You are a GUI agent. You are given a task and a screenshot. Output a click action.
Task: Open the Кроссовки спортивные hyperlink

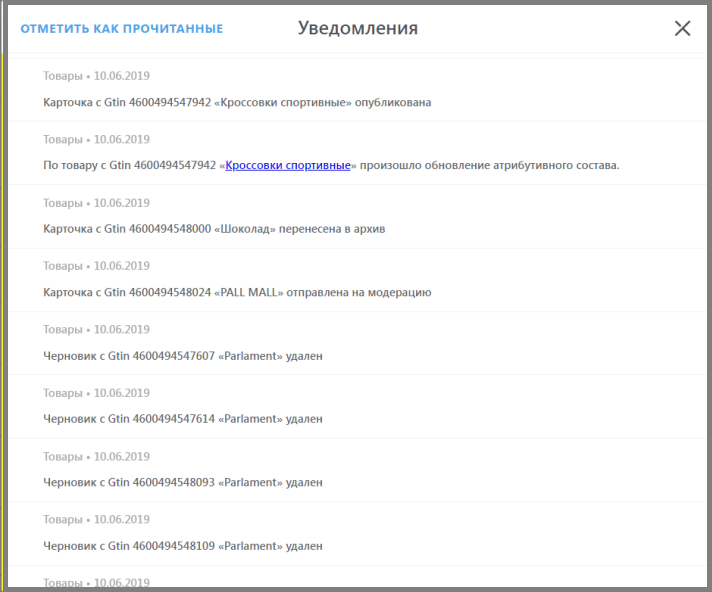coord(288,165)
